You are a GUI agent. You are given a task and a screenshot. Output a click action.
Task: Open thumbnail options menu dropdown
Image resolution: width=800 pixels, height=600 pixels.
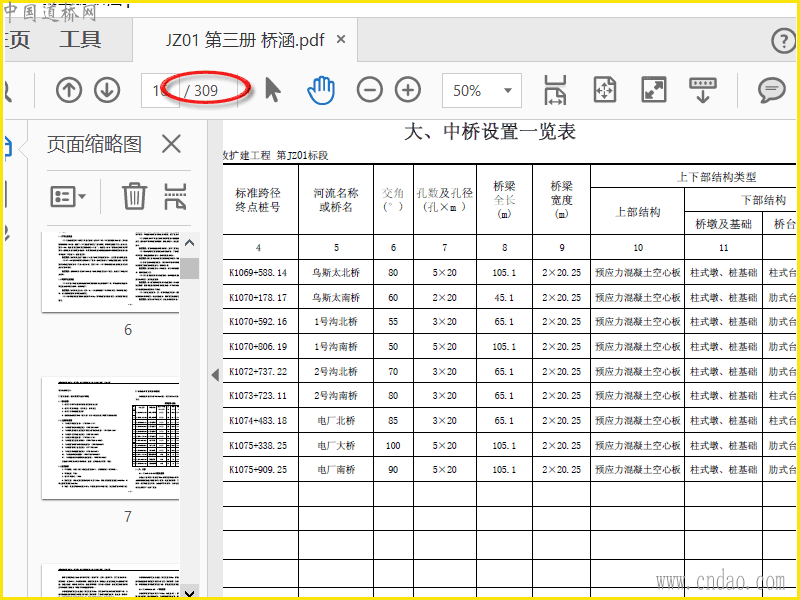click(68, 196)
